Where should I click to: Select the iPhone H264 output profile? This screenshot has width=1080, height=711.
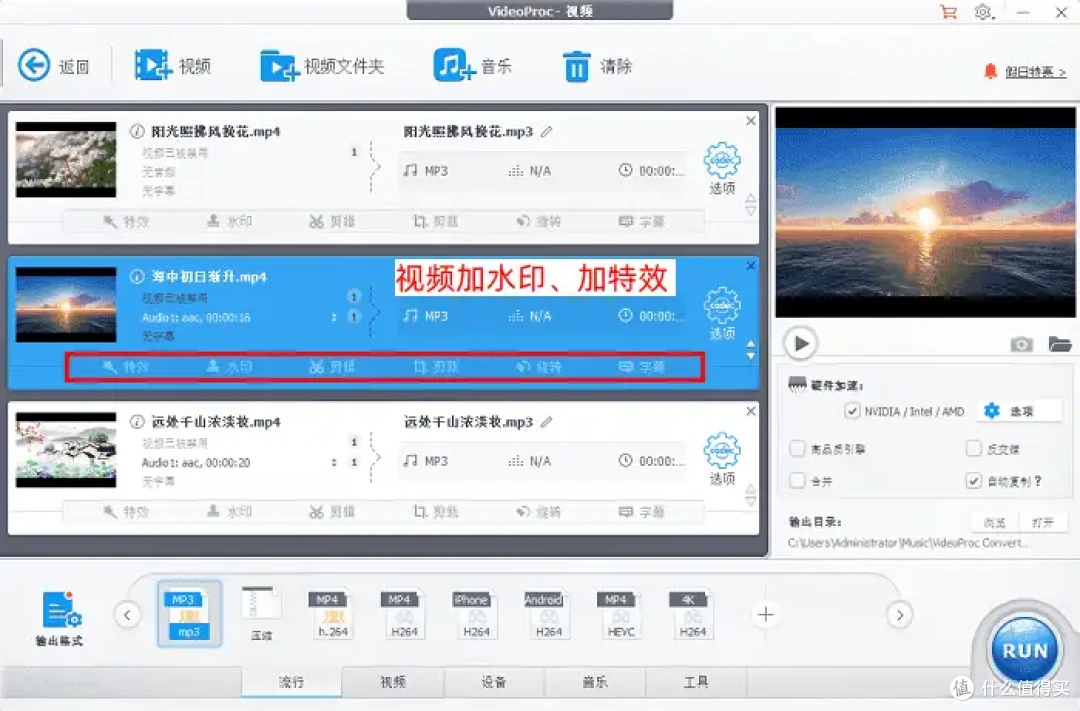tap(476, 614)
